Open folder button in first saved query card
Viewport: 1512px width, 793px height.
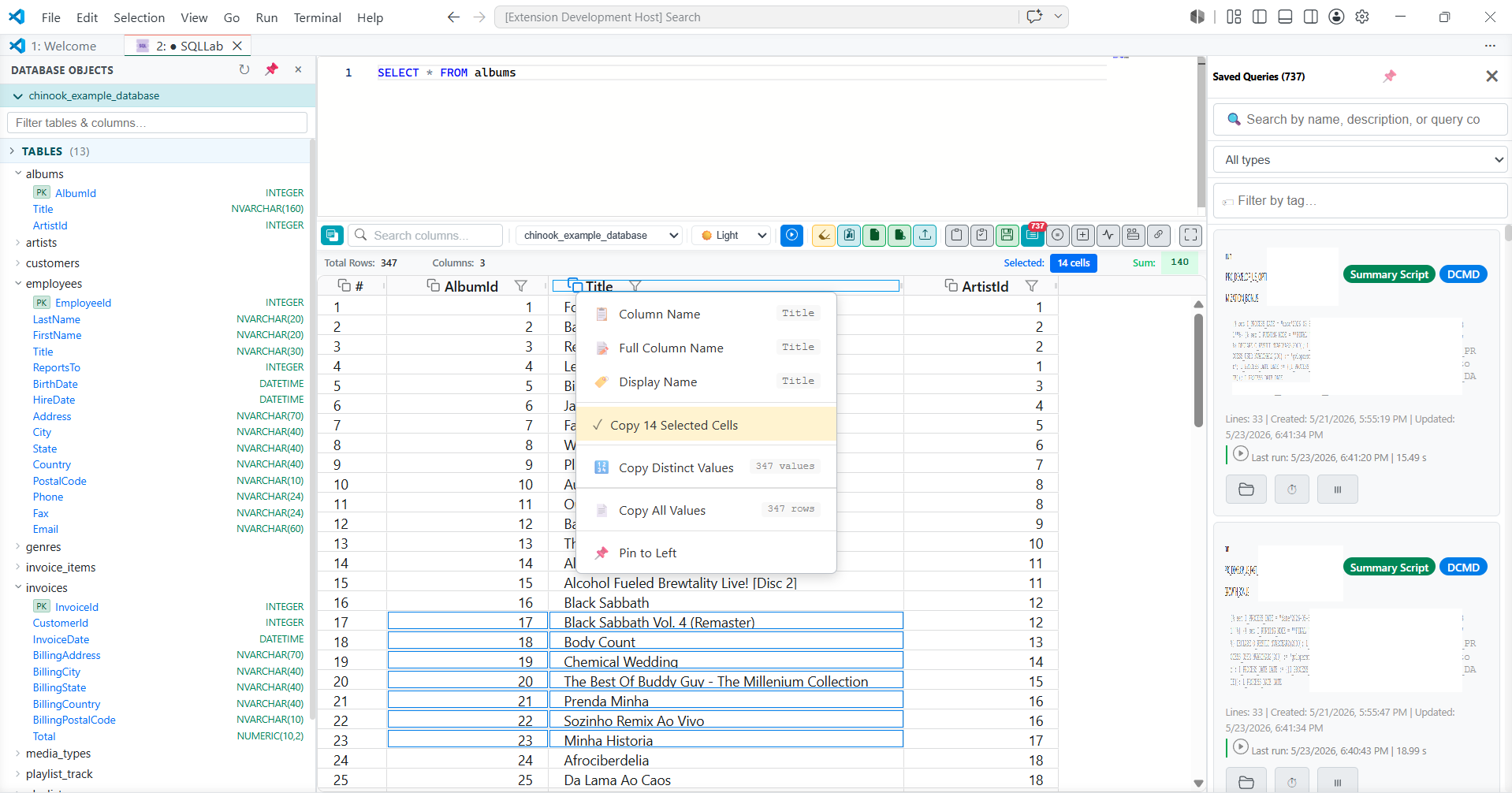(1246, 490)
